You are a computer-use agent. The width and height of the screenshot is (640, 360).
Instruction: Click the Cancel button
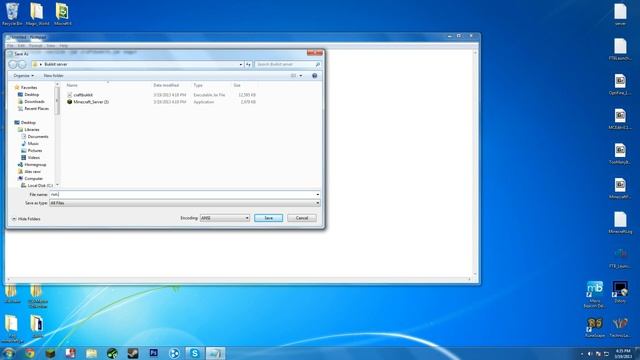point(302,218)
